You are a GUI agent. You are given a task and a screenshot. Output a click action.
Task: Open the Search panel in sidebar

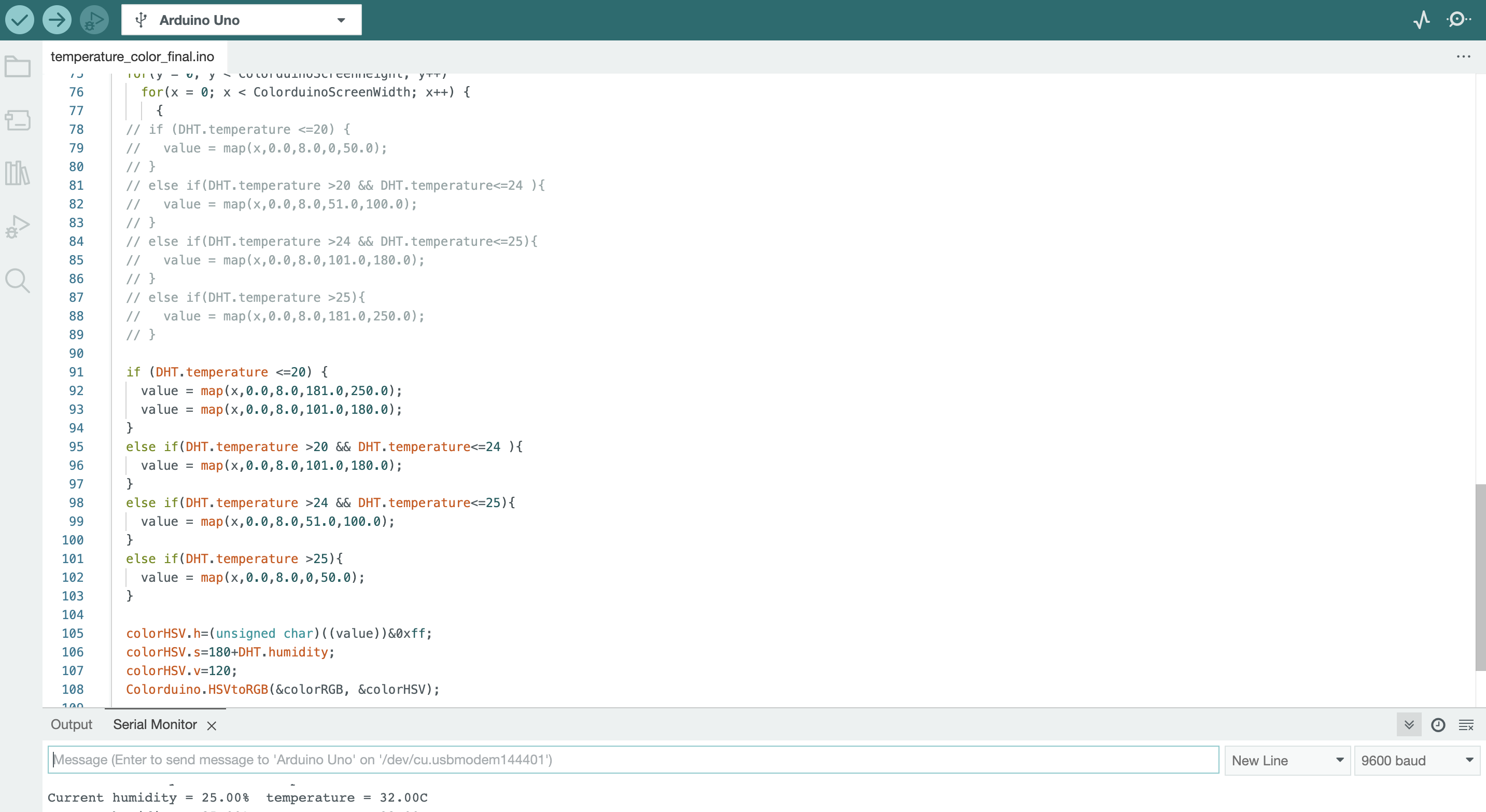pos(18,281)
